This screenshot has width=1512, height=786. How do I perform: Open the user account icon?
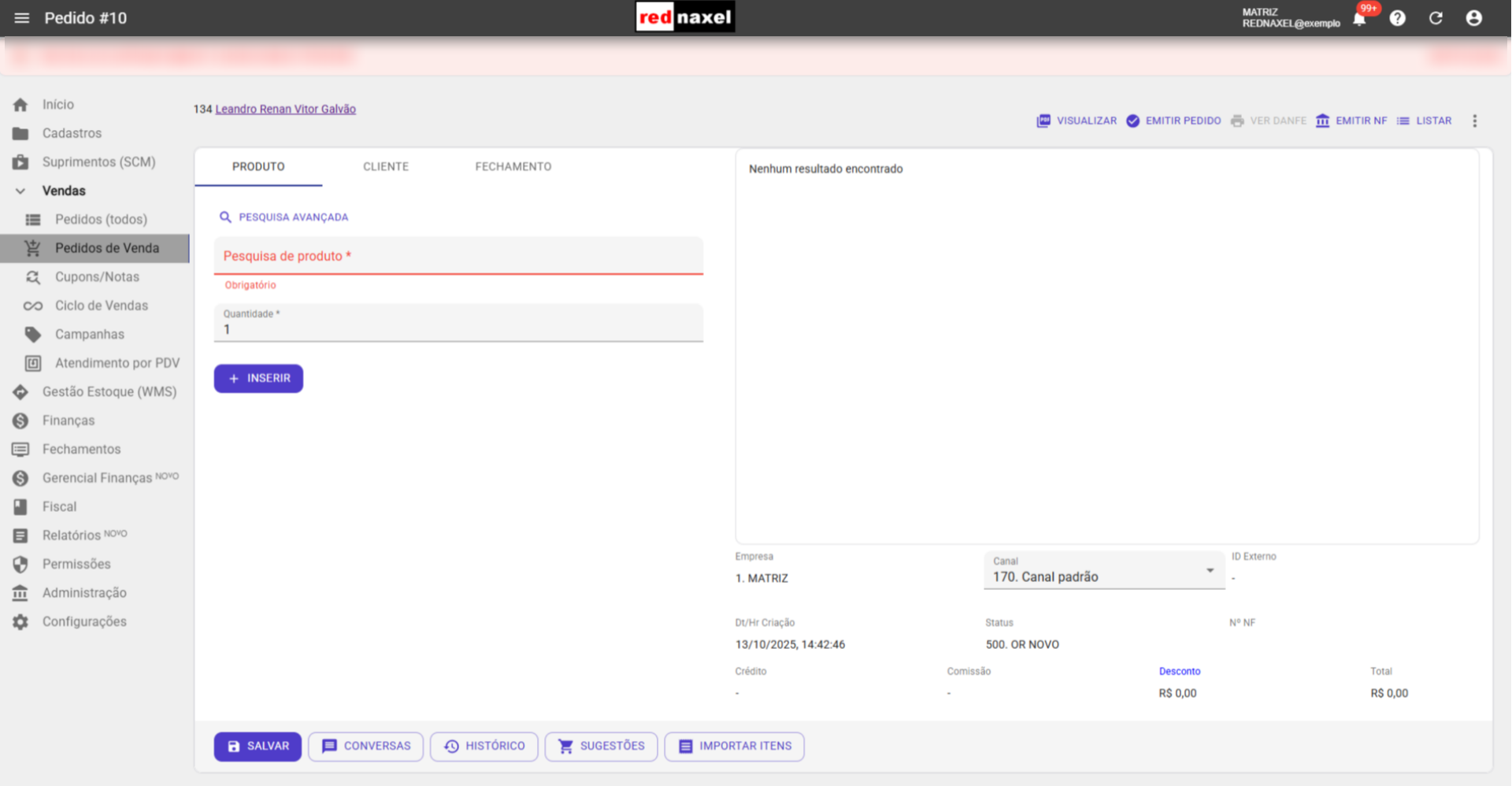click(1474, 18)
